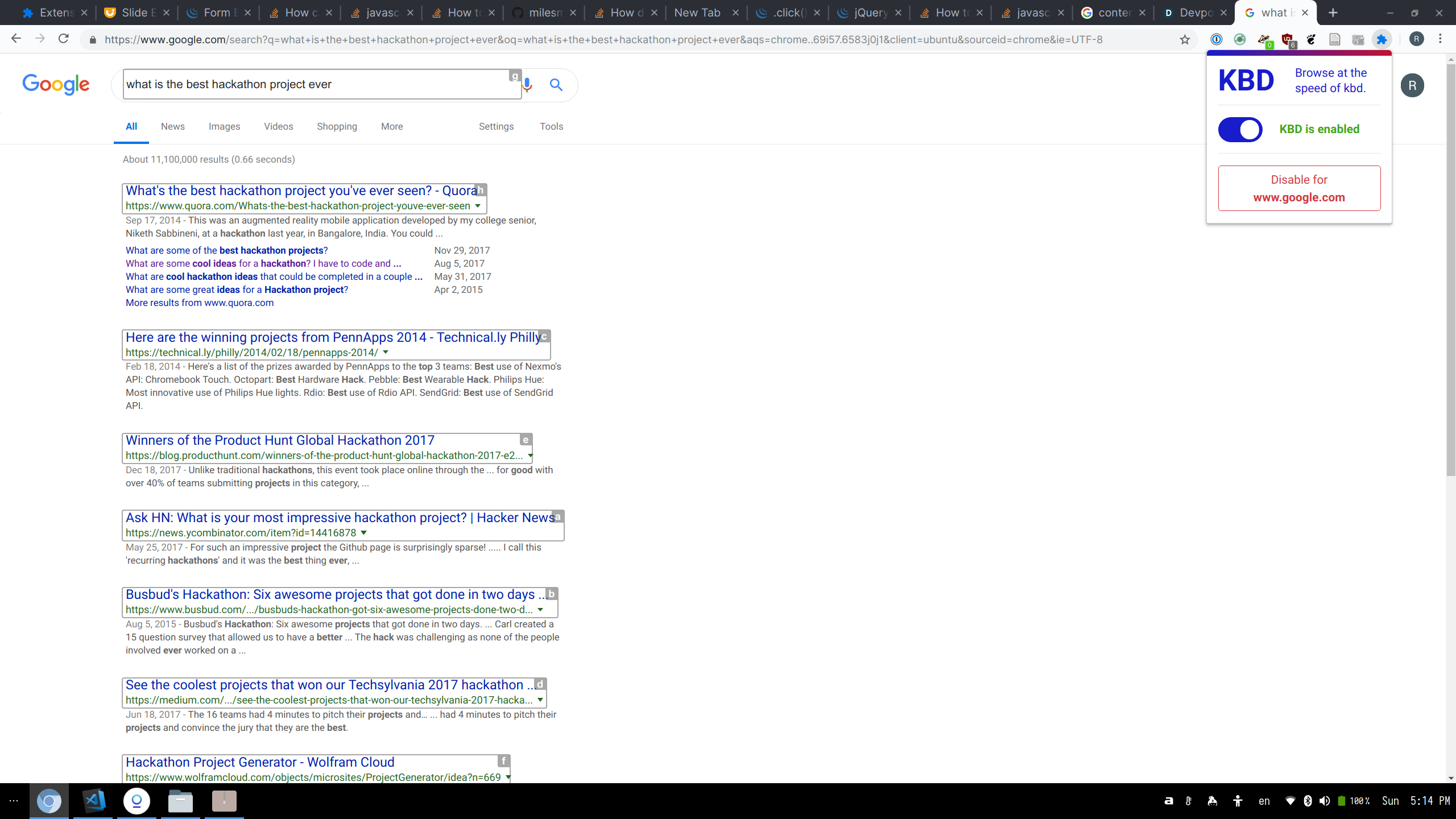
Task: Click the volume icon in system tray
Action: point(1325,801)
